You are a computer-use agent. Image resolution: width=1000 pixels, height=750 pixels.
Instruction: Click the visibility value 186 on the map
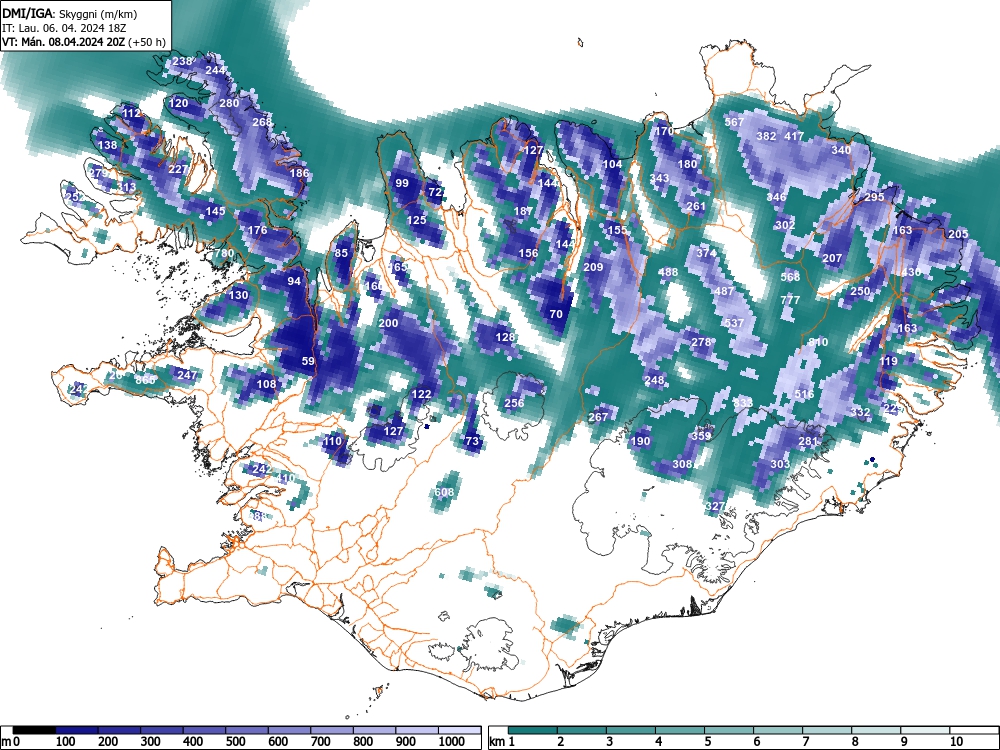(x=299, y=172)
